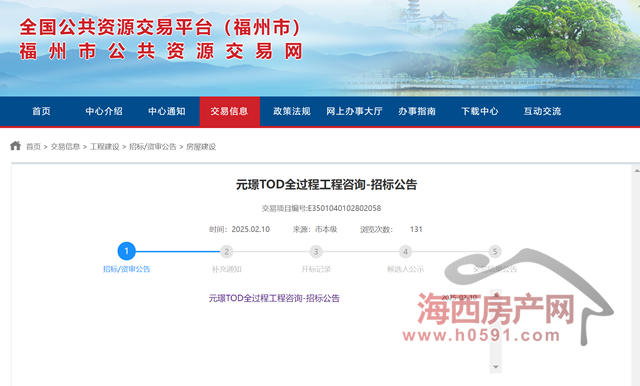Select step 1 circle 招标/资审公告
640x386 pixels.
click(x=127, y=251)
